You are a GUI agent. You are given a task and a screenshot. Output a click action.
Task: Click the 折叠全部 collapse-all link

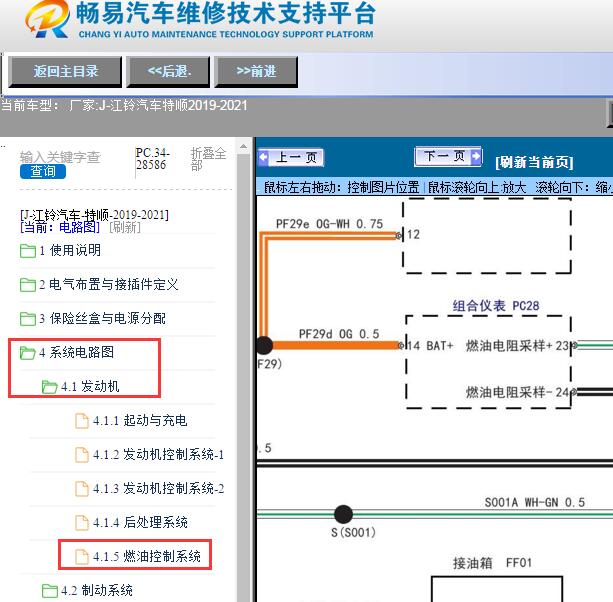click(x=208, y=159)
